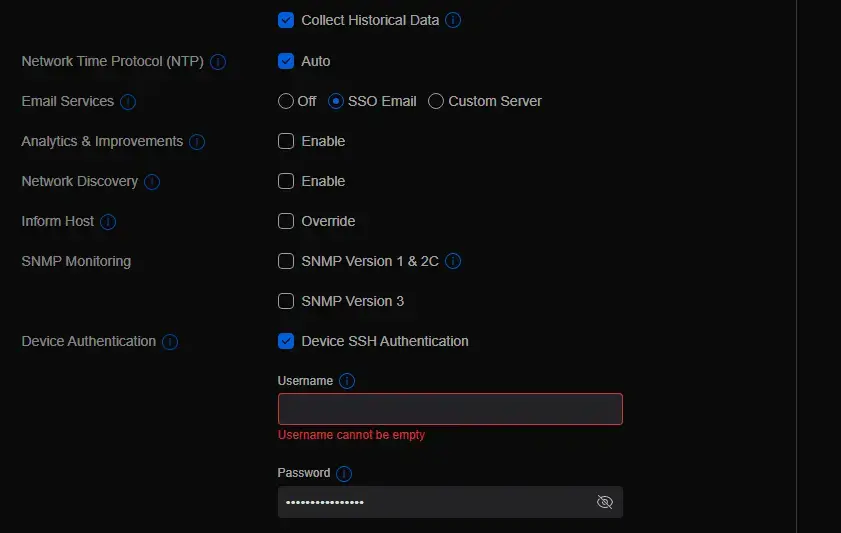Disable the NTP Auto checkbox
The image size is (841, 533).
tap(286, 61)
